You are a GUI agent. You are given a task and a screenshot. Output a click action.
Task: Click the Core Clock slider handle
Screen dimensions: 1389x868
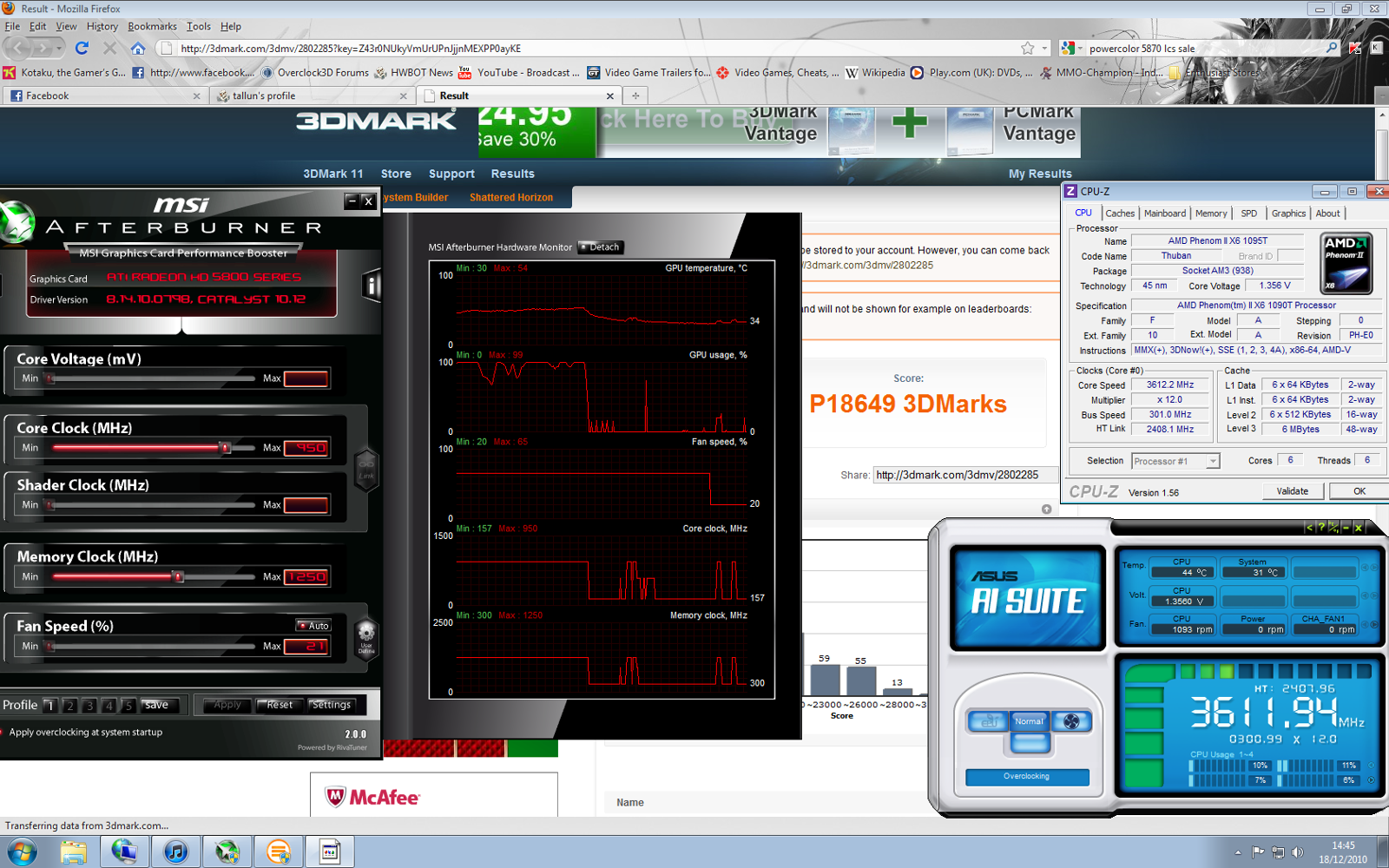pyautogui.click(x=225, y=448)
